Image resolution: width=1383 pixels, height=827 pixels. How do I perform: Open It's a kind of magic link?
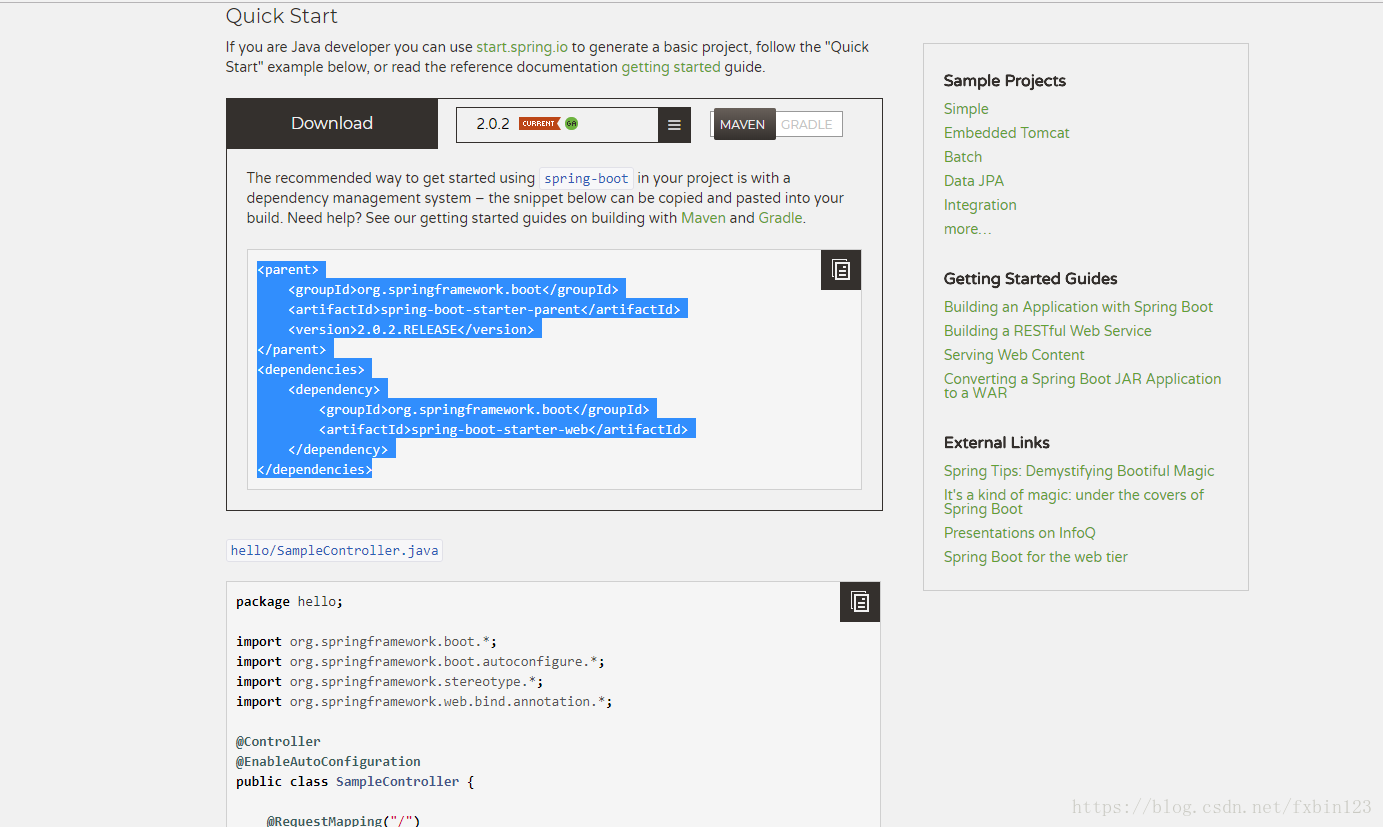(1074, 501)
